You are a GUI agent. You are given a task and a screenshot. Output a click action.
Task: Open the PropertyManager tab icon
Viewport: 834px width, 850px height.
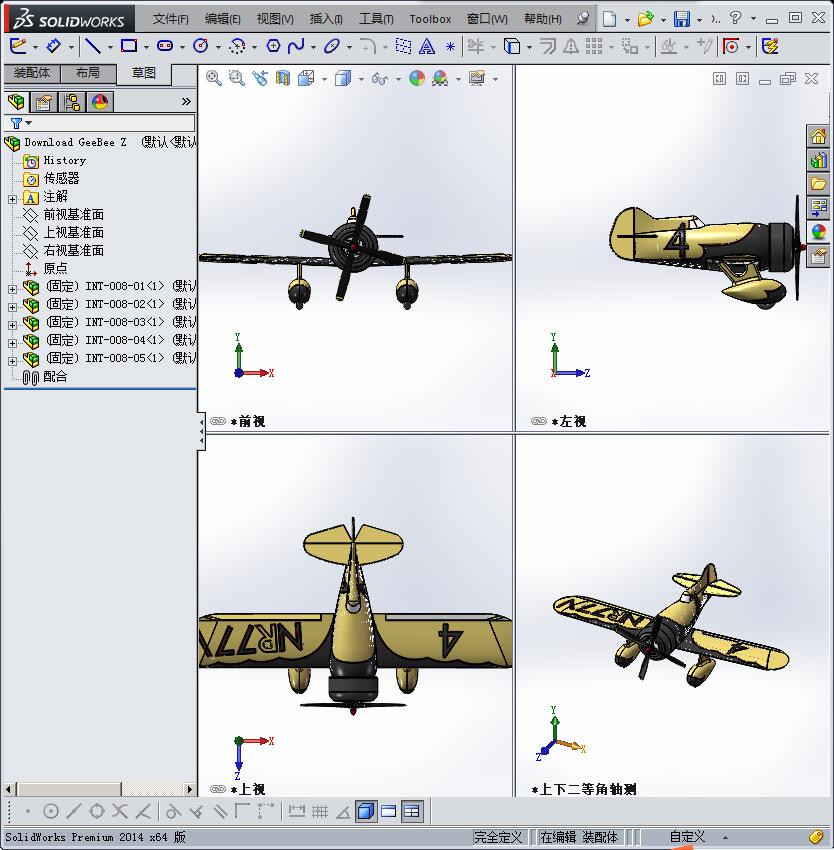pyautogui.click(x=44, y=101)
